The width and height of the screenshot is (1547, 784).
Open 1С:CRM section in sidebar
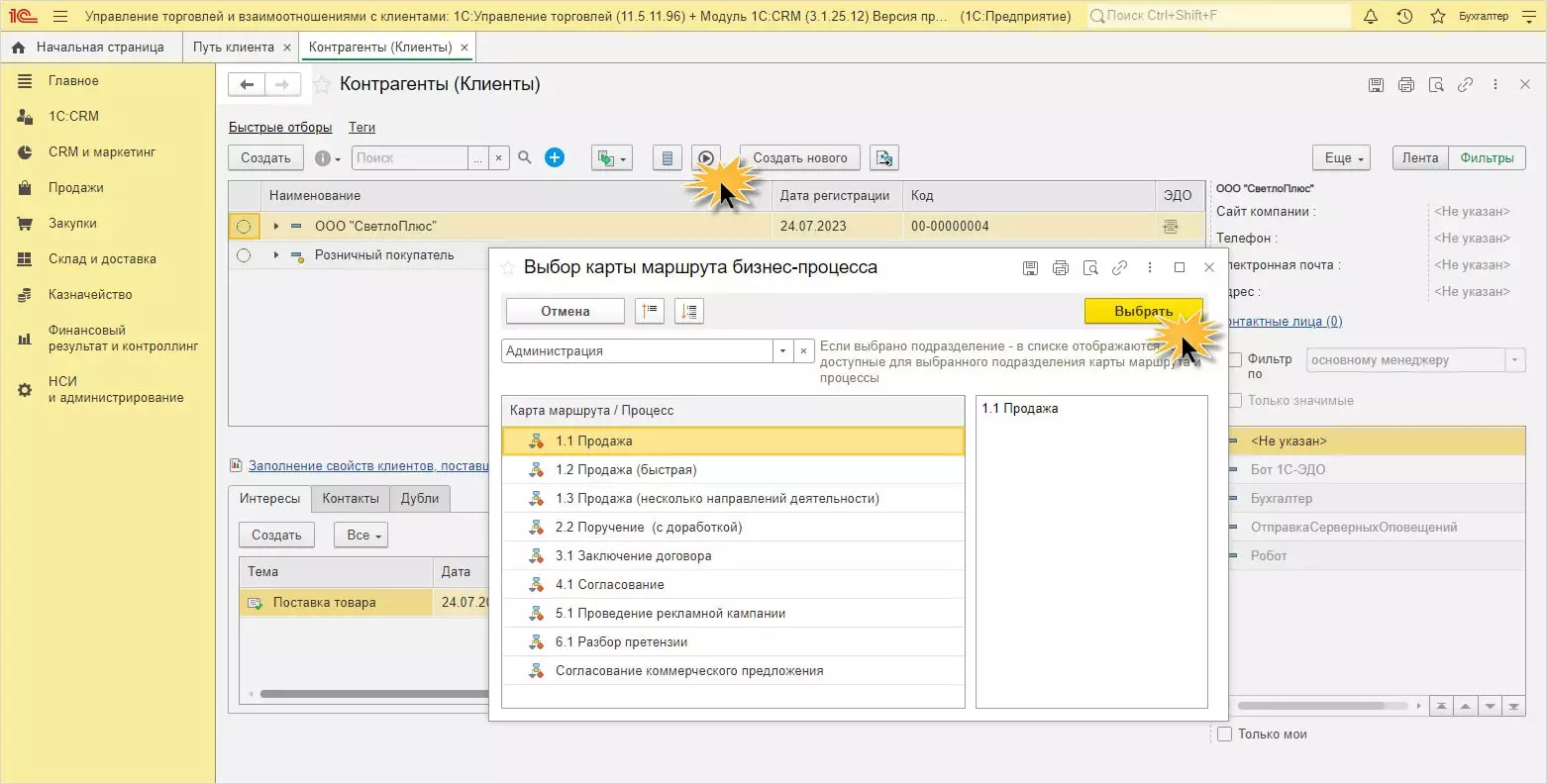point(73,117)
